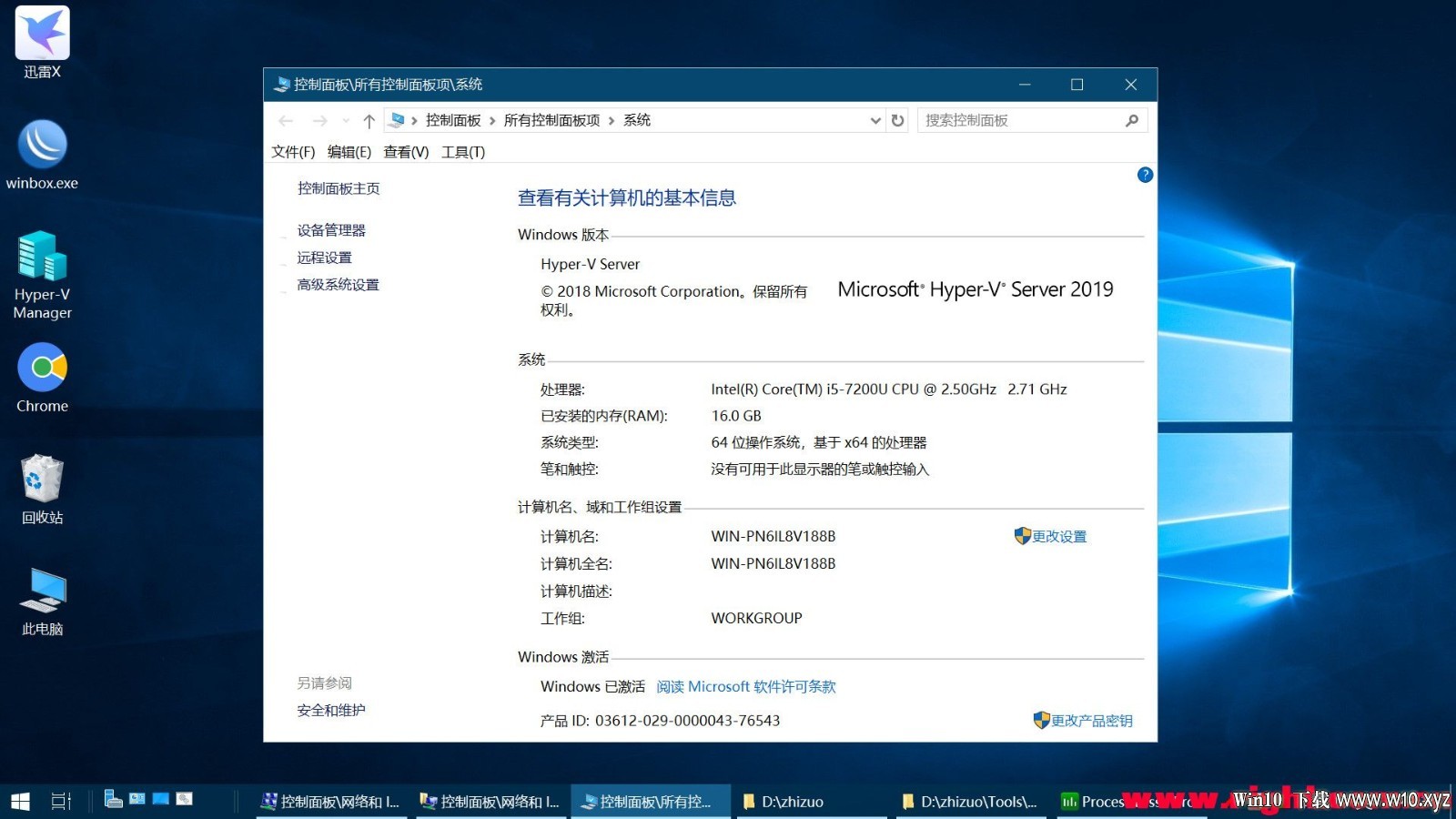Click the 计算机全名 value WIN-PN6IL8V188B

click(773, 564)
